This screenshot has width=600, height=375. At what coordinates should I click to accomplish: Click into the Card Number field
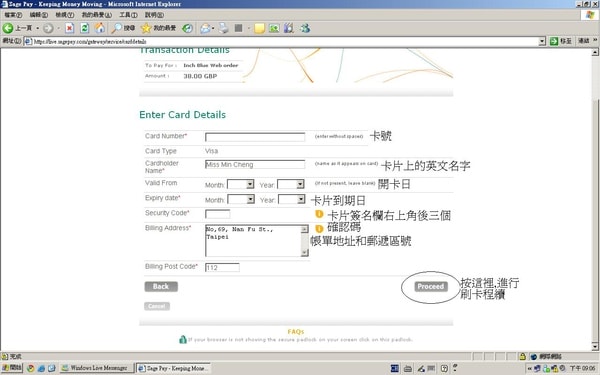[x=255, y=137]
